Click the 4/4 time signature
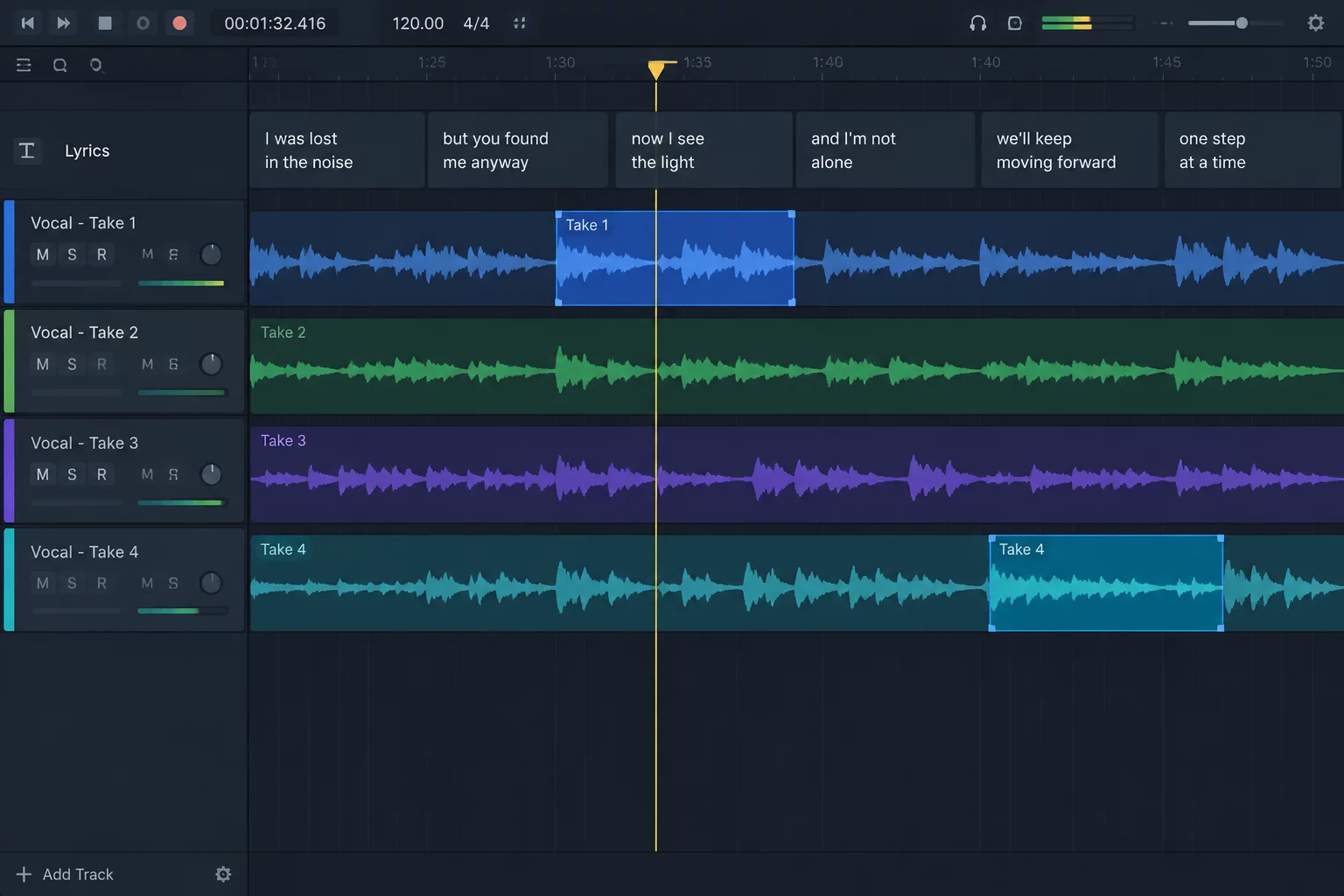Screen dimensions: 1344x896 coord(476,24)
